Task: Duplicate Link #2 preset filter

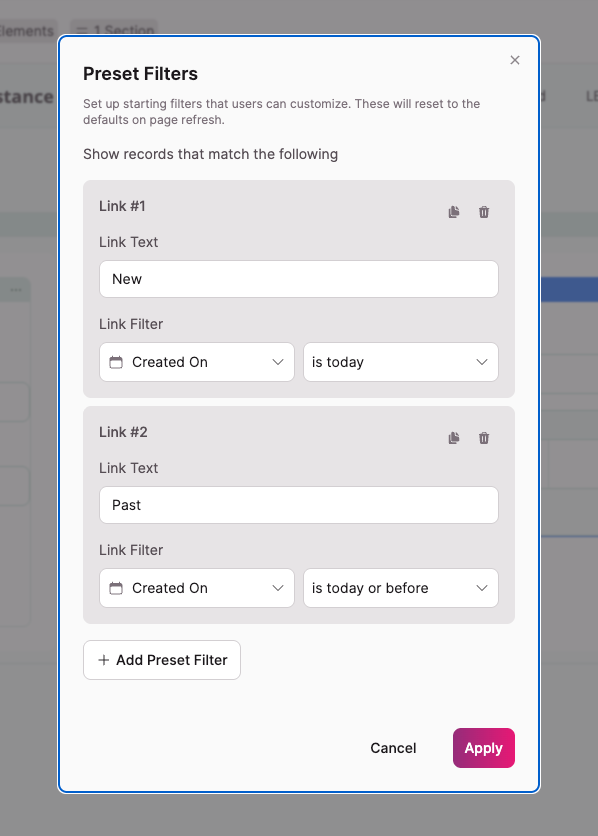Action: [x=454, y=438]
